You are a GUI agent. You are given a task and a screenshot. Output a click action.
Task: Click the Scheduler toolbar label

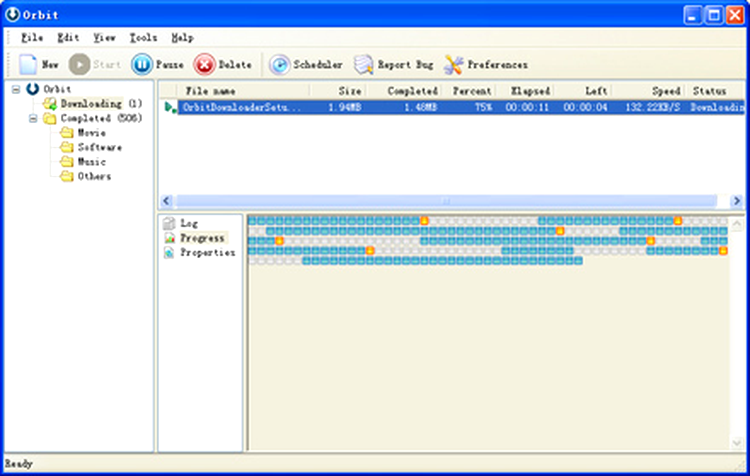coord(318,64)
